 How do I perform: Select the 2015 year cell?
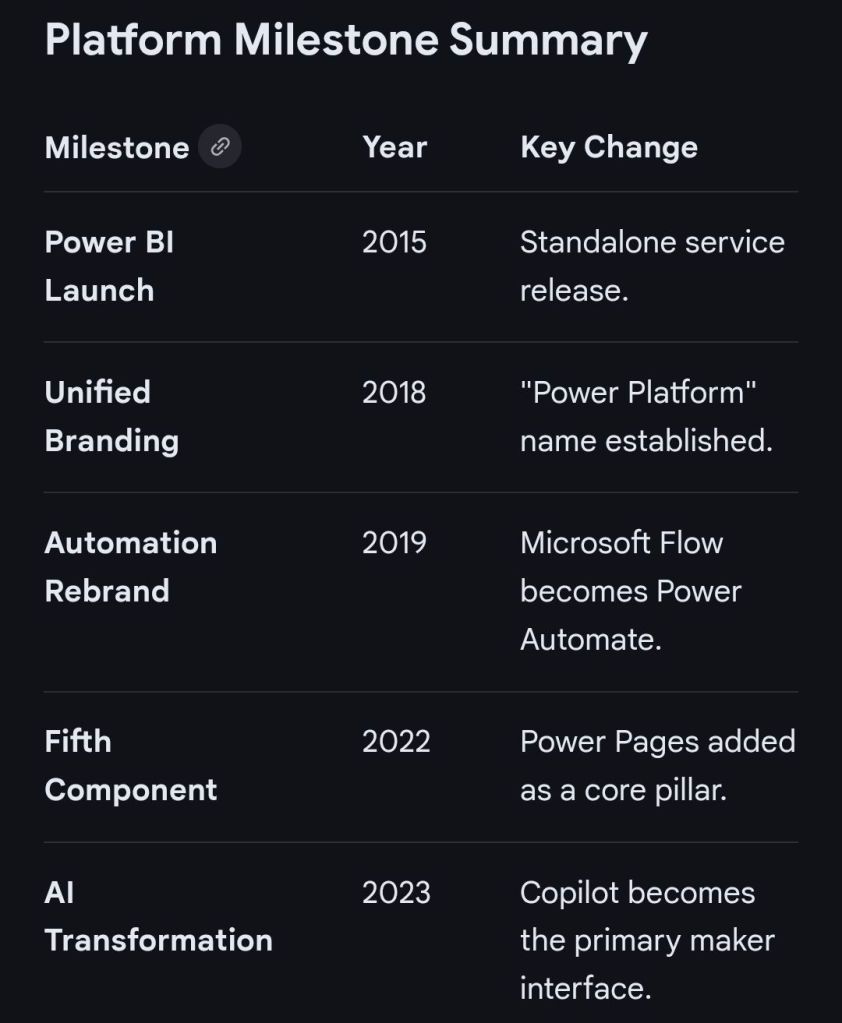[x=394, y=242]
